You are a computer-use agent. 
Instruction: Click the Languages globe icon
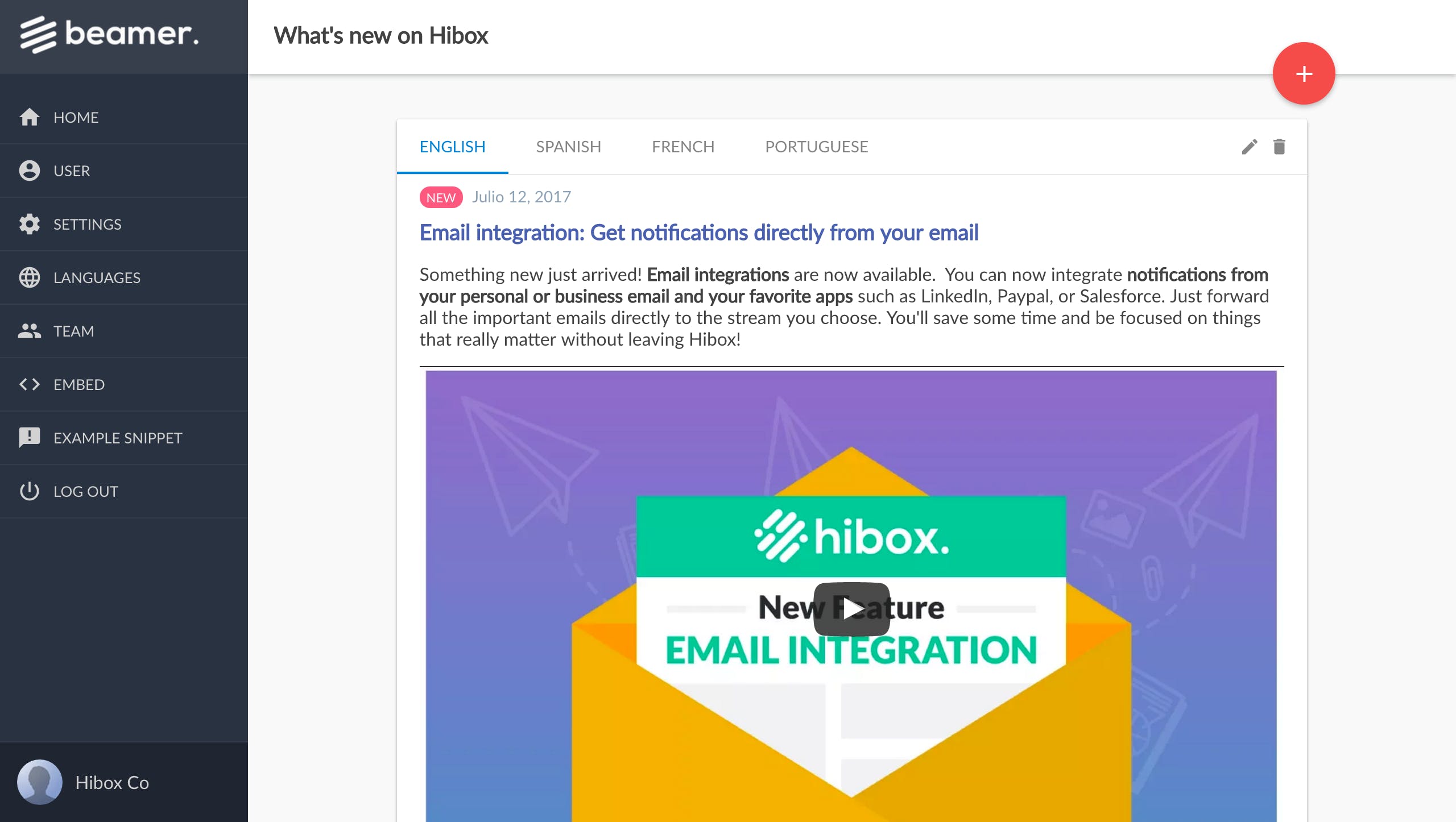[x=30, y=277]
